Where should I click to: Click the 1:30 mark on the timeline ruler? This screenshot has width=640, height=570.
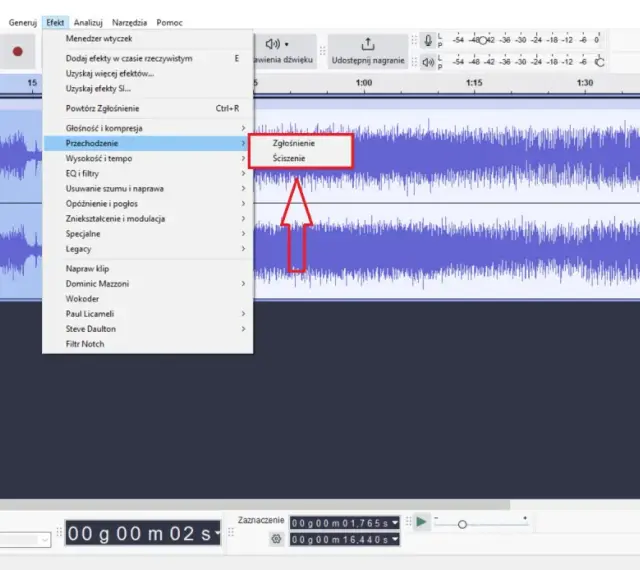585,83
